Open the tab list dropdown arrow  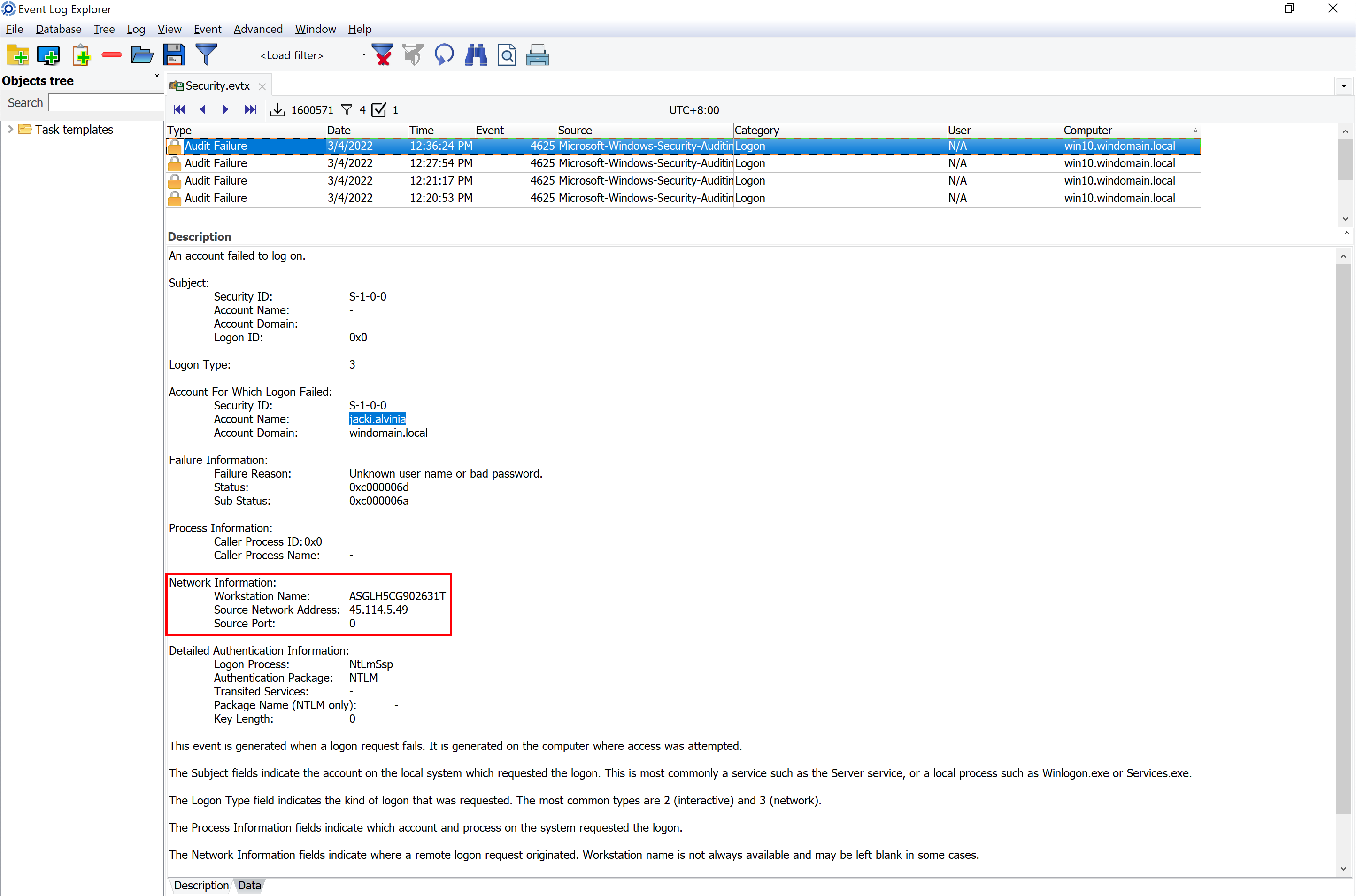(x=1344, y=86)
